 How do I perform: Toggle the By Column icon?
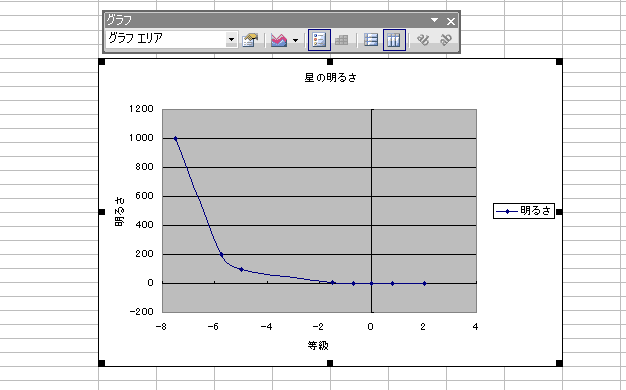394,40
